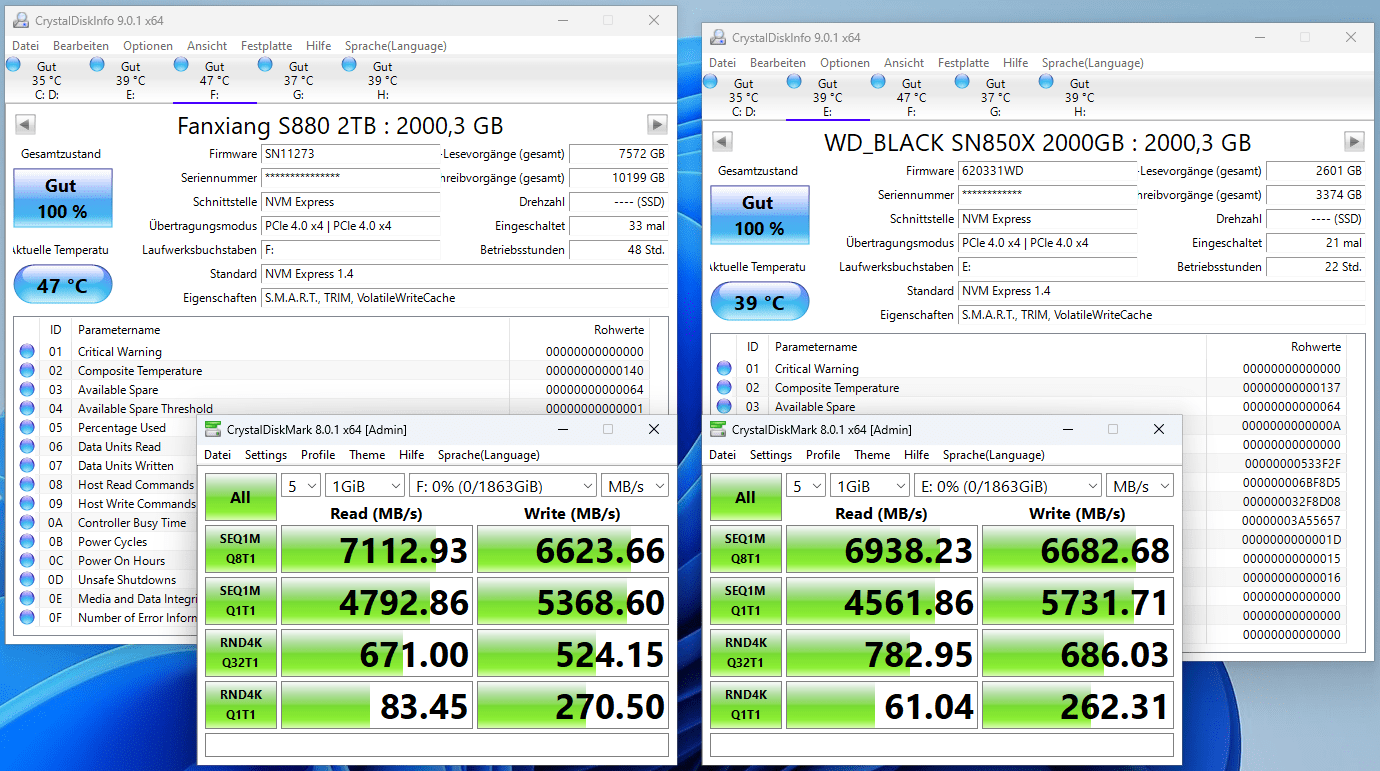Open Profile menu in F: CrystalDiskMark
Image resolution: width=1380 pixels, height=771 pixels.
pos(318,455)
